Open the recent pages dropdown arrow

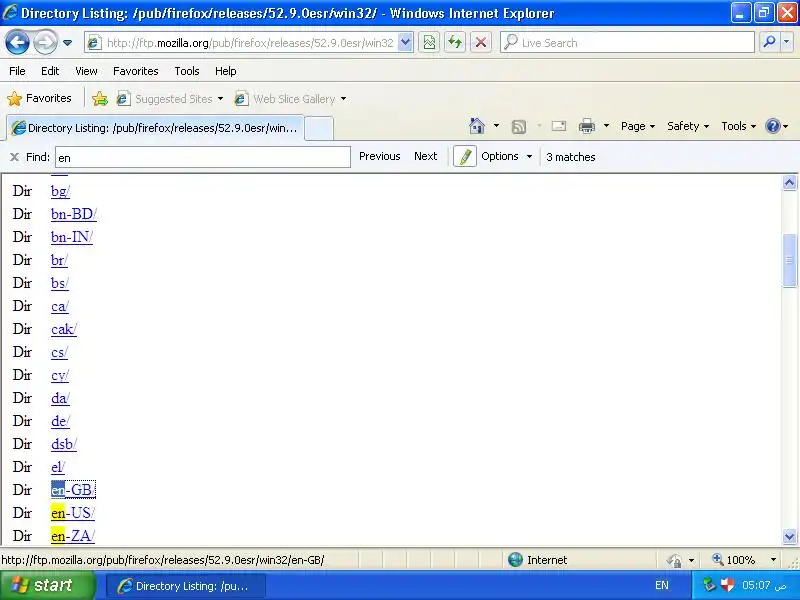pyautogui.click(x=67, y=43)
